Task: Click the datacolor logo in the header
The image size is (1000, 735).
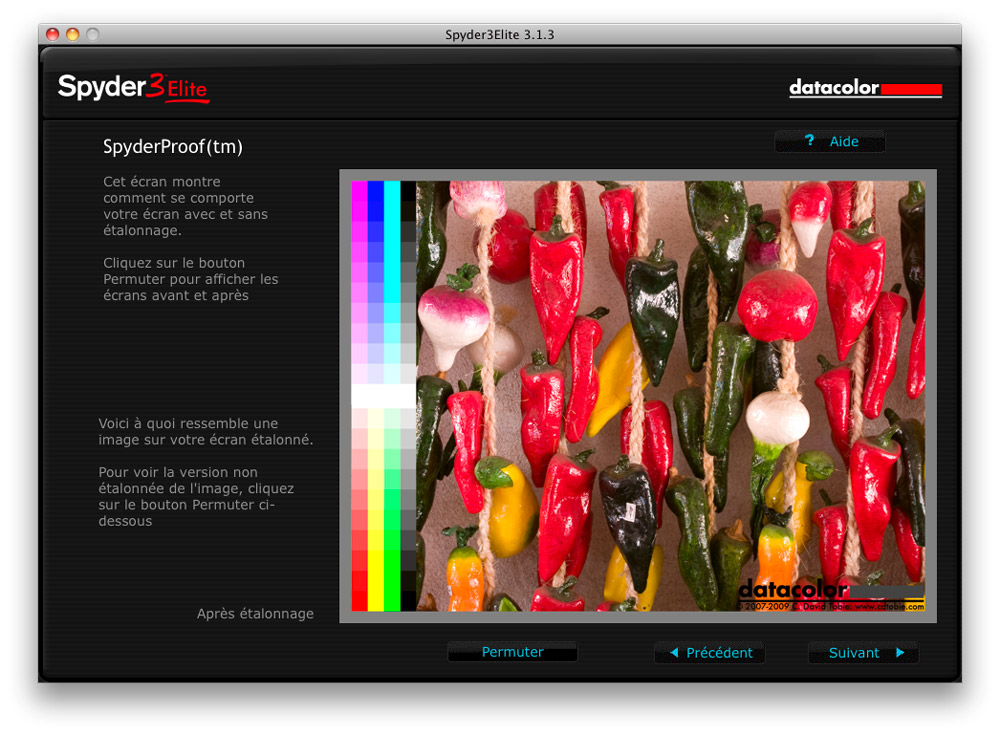Action: [865, 87]
